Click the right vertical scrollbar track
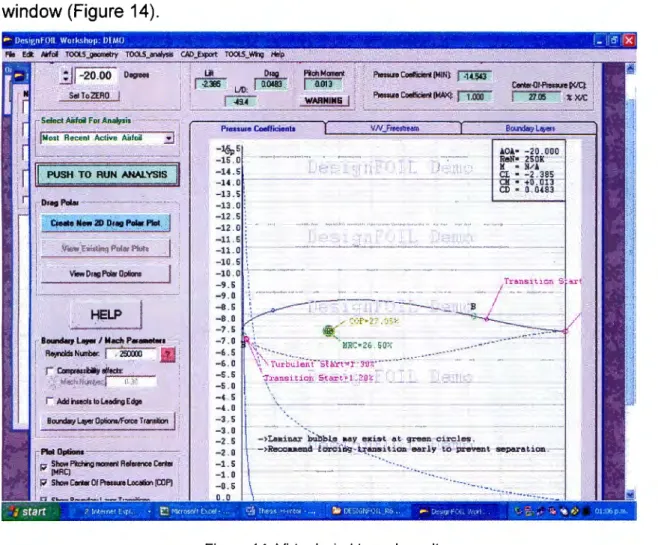This screenshot has height=545, width=658. click(x=630, y=282)
